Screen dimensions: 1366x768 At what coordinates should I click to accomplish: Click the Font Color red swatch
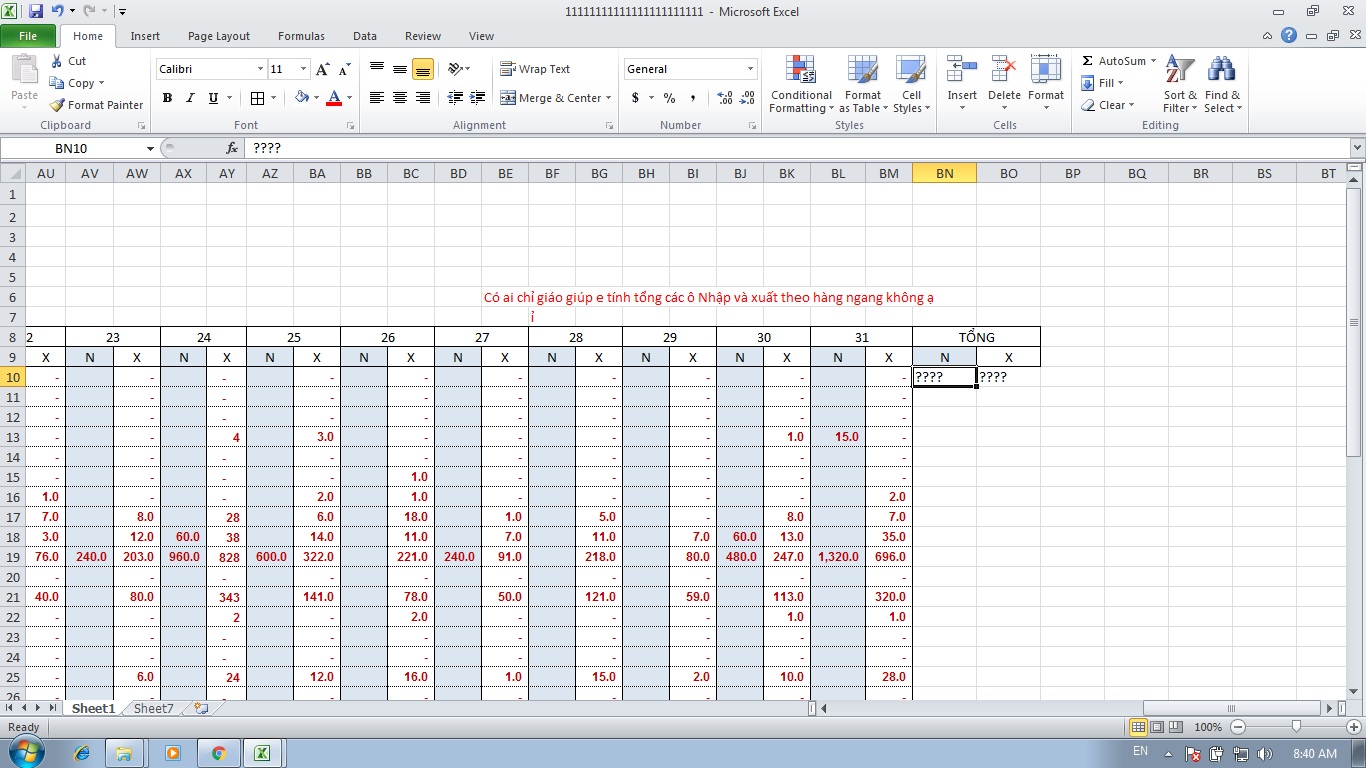click(334, 98)
